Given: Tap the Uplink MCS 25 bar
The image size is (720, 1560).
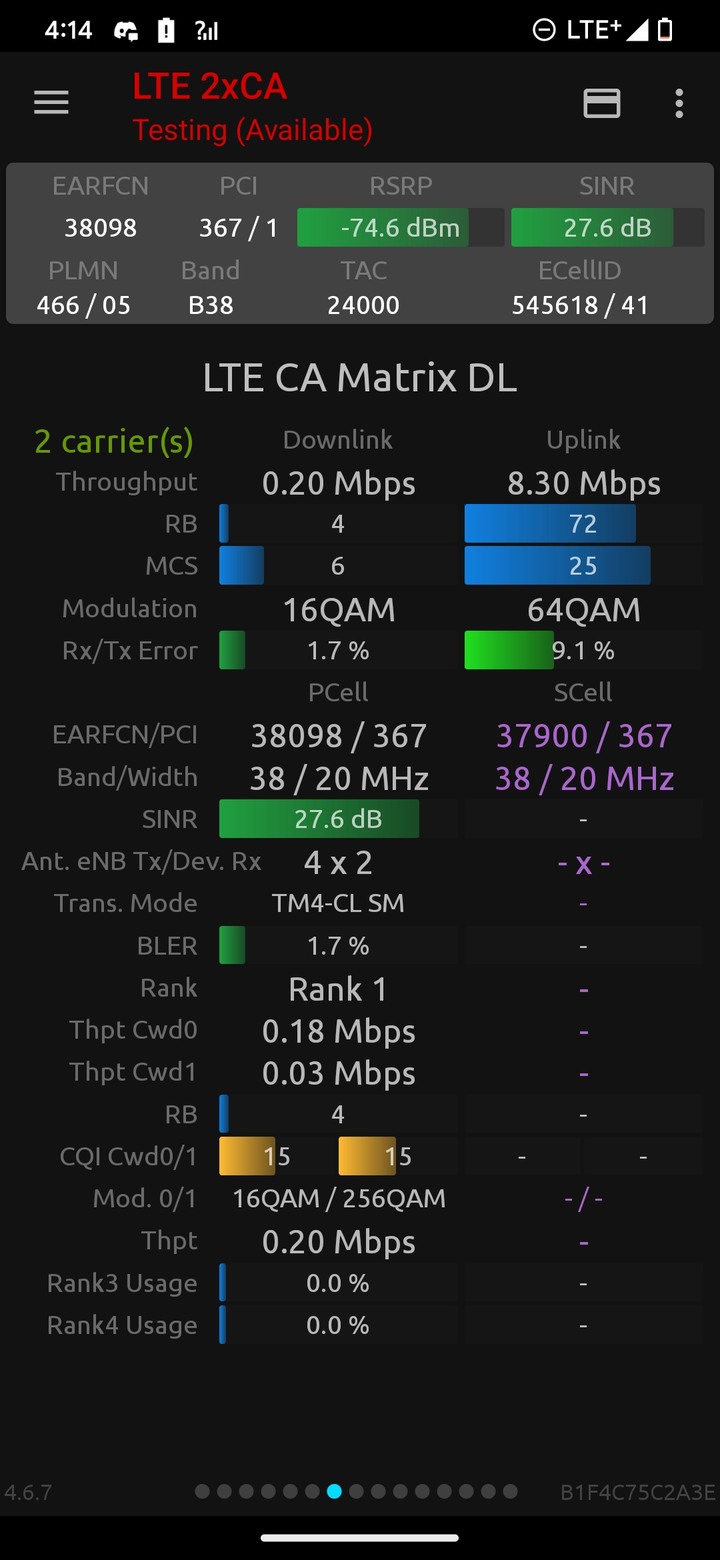Looking at the screenshot, I should click(x=583, y=566).
